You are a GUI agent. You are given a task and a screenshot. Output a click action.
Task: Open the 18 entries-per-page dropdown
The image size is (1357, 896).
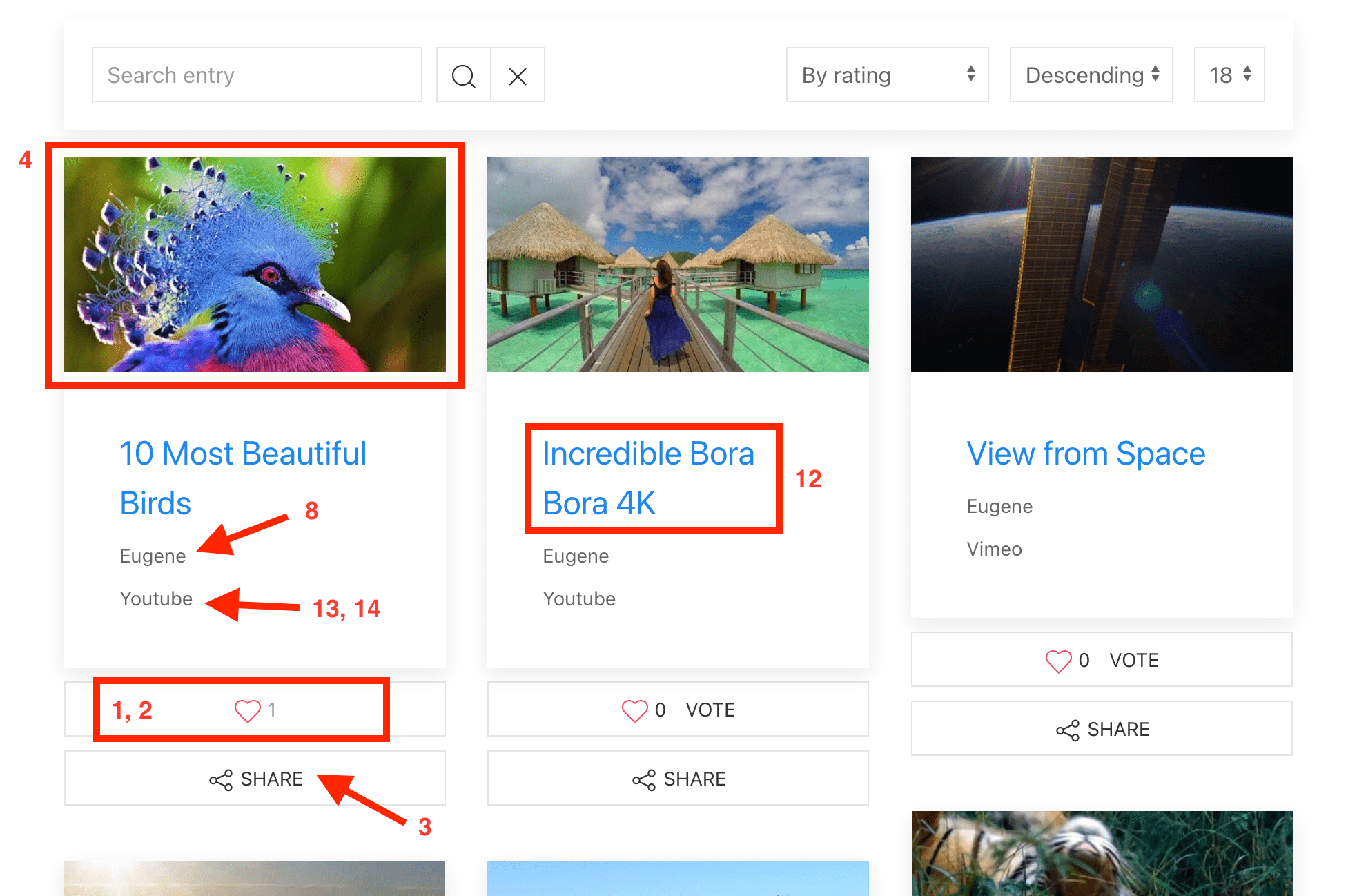[1229, 75]
